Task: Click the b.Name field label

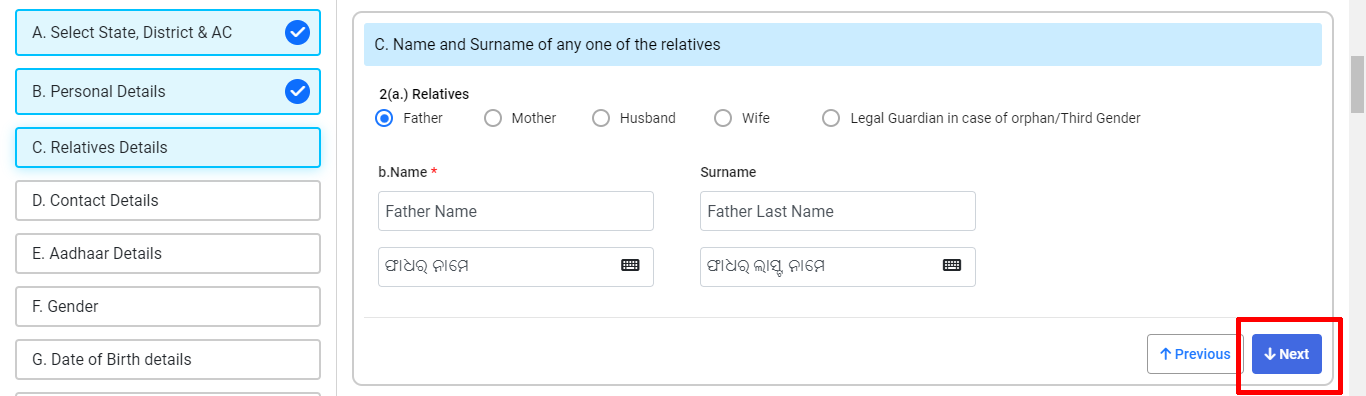Action: coord(408,172)
